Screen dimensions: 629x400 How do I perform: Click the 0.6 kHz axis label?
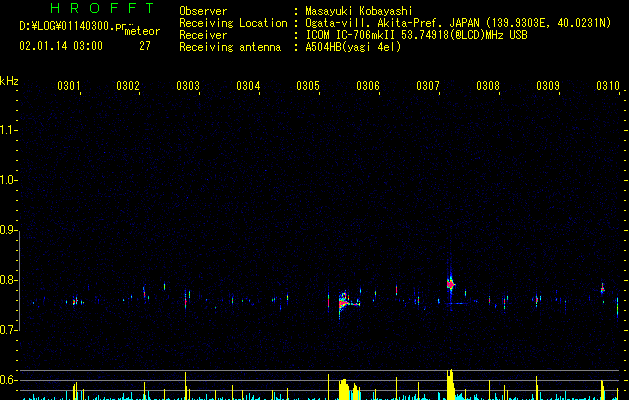click(7, 380)
